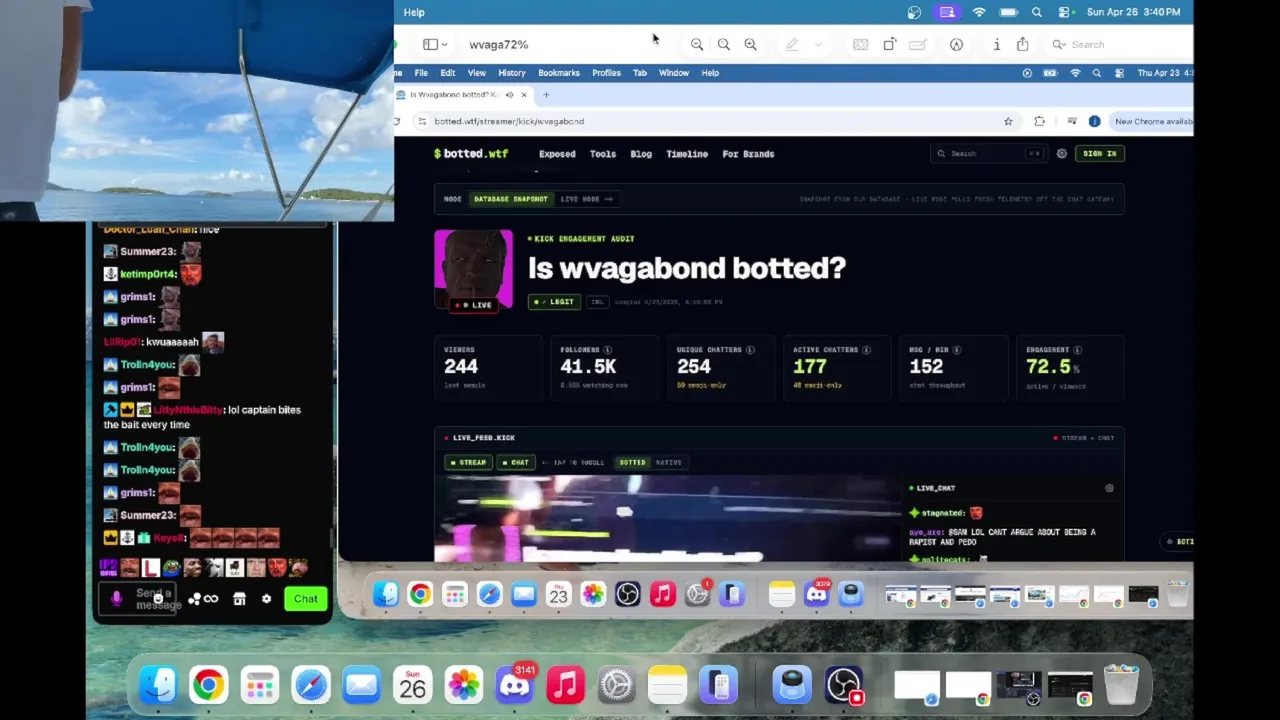Expand highlight color dropdown arrow in Preview

818,44
